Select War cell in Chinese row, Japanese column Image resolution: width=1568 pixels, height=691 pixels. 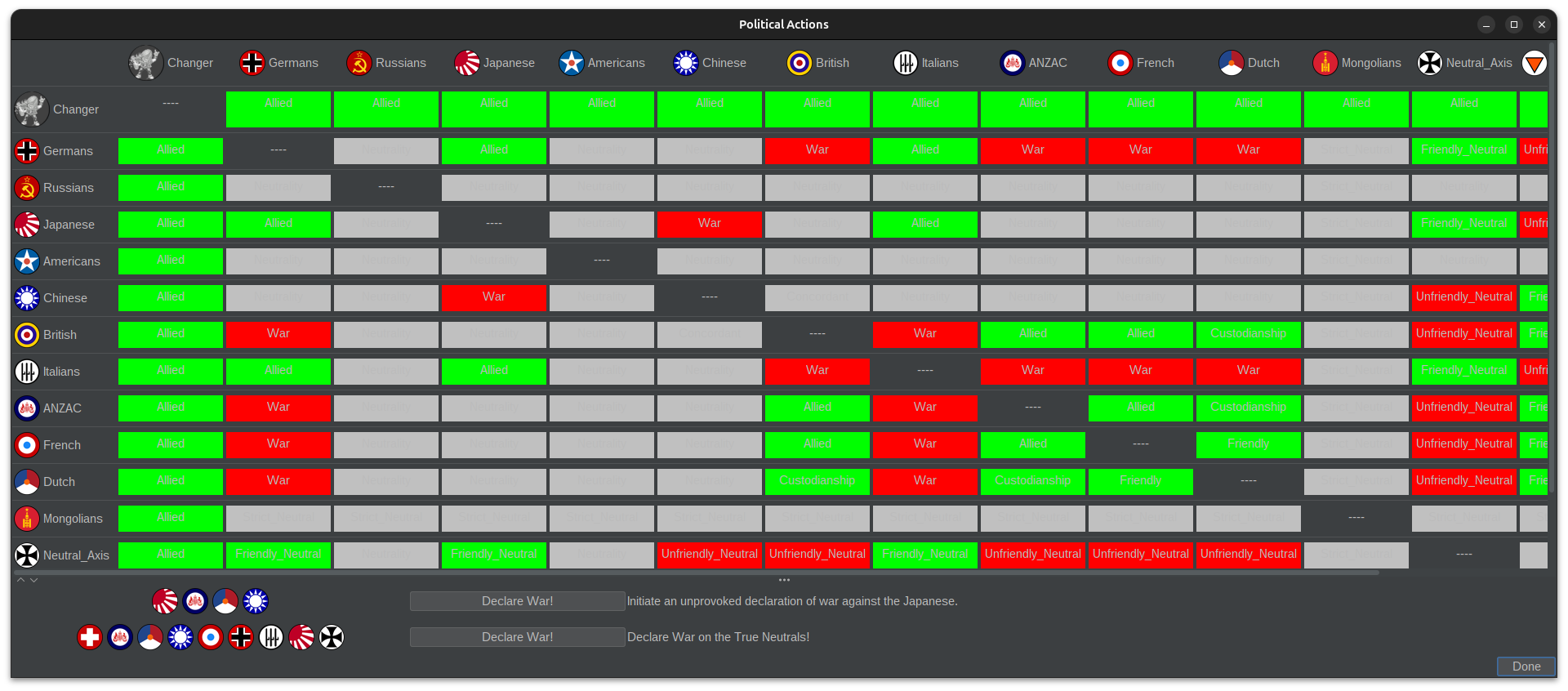click(494, 298)
